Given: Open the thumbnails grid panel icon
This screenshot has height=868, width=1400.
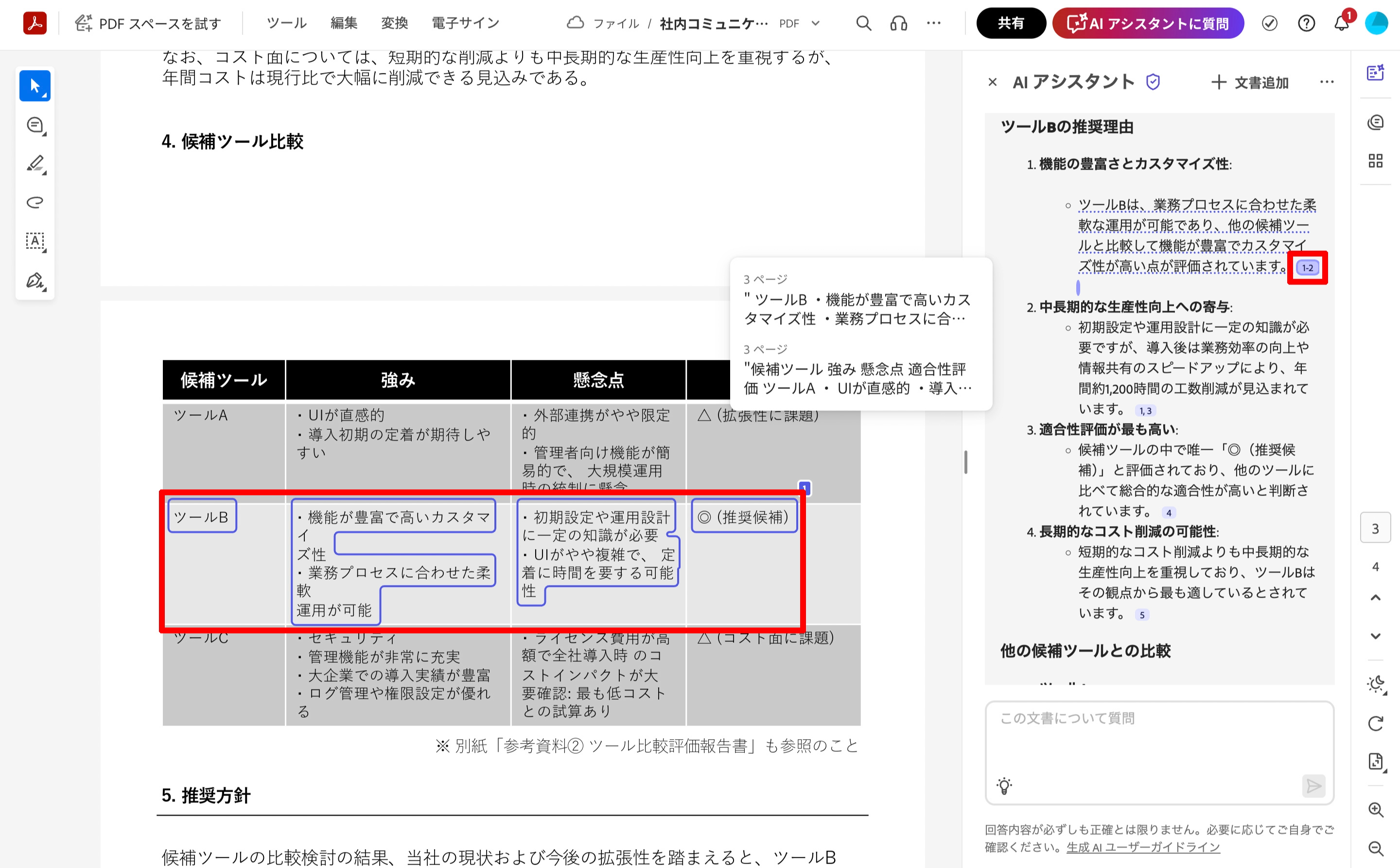Looking at the screenshot, I should [x=1375, y=161].
